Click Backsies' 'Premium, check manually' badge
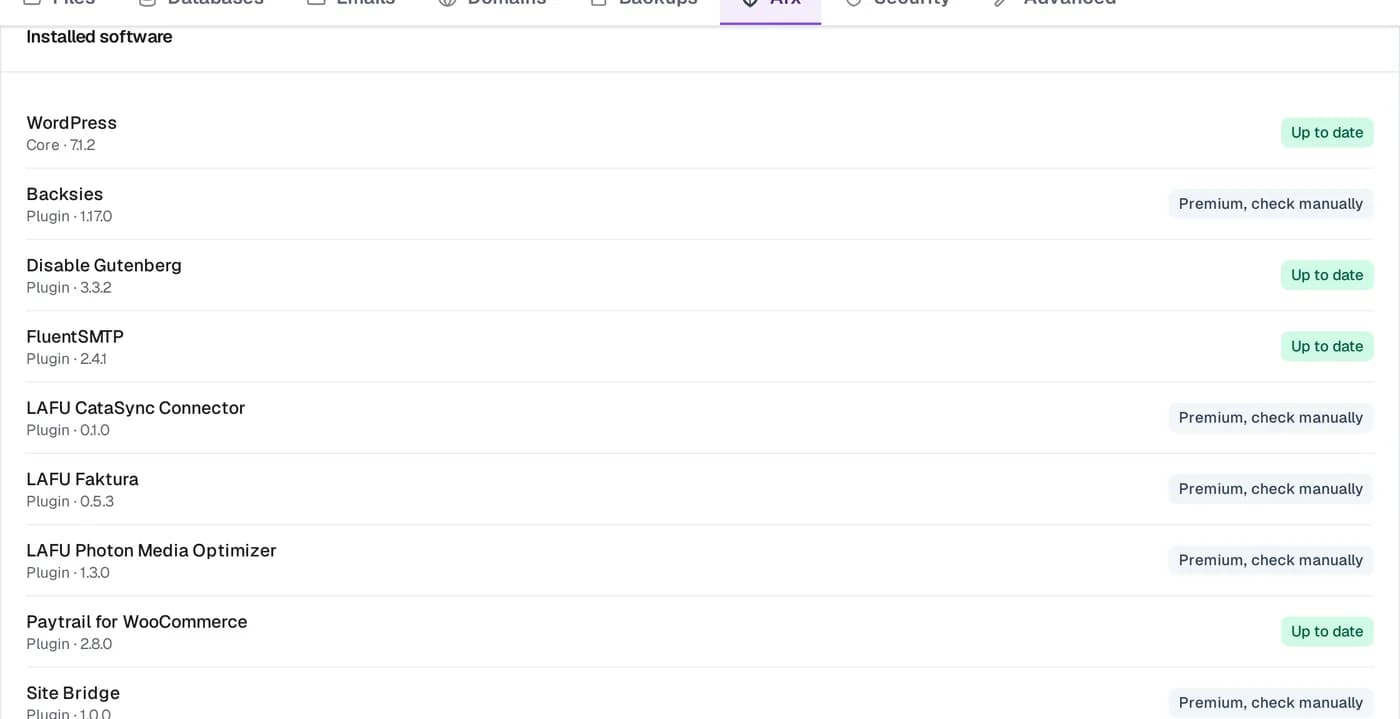Image resolution: width=1400 pixels, height=719 pixels. [1271, 204]
